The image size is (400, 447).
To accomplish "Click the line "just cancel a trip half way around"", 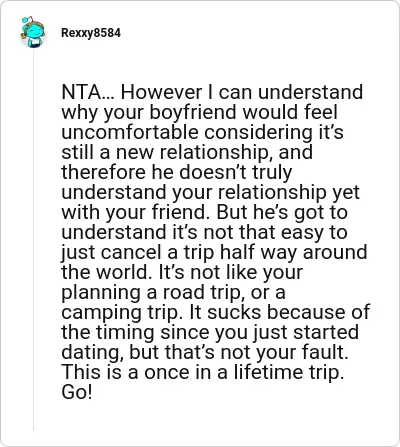I will click(x=214, y=253).
